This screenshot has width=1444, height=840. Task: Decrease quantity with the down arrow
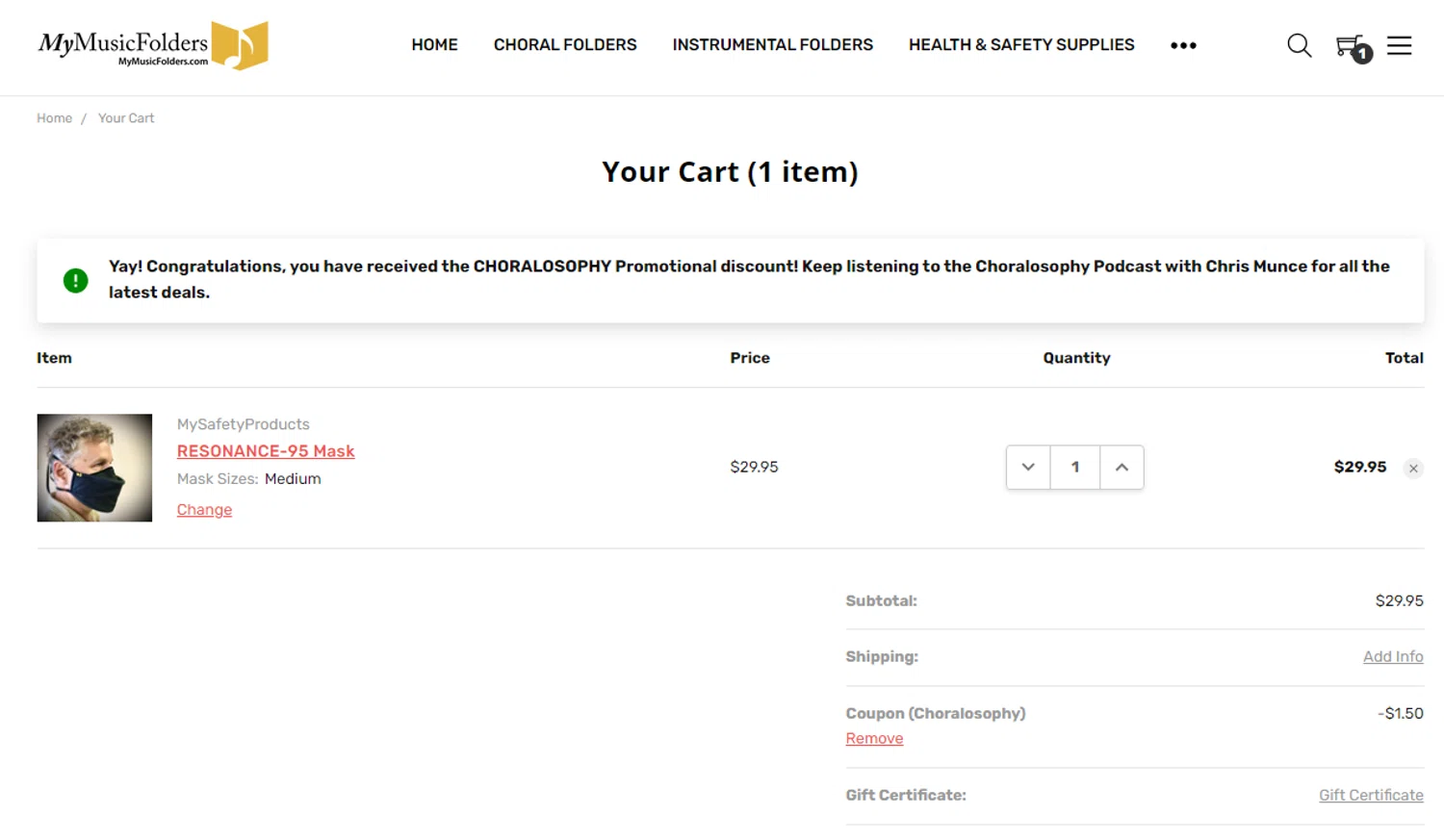tap(1028, 467)
